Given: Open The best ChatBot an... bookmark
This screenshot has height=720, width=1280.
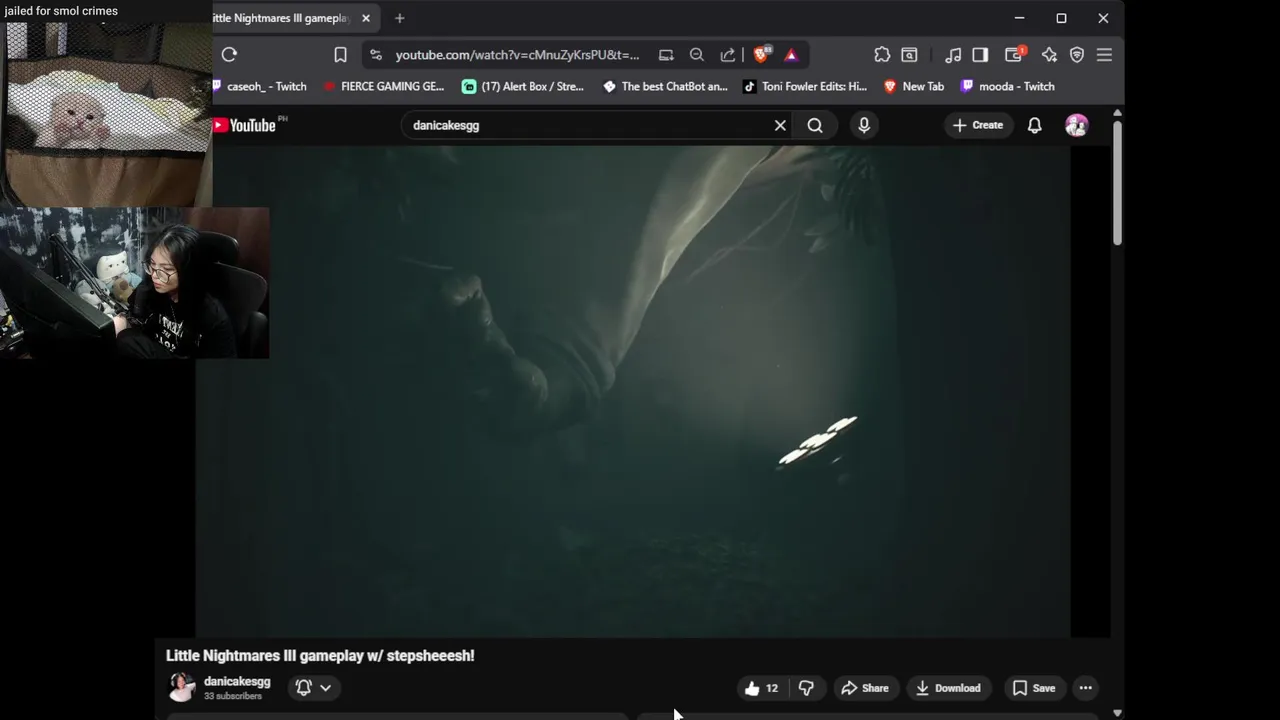Looking at the screenshot, I should tap(665, 86).
